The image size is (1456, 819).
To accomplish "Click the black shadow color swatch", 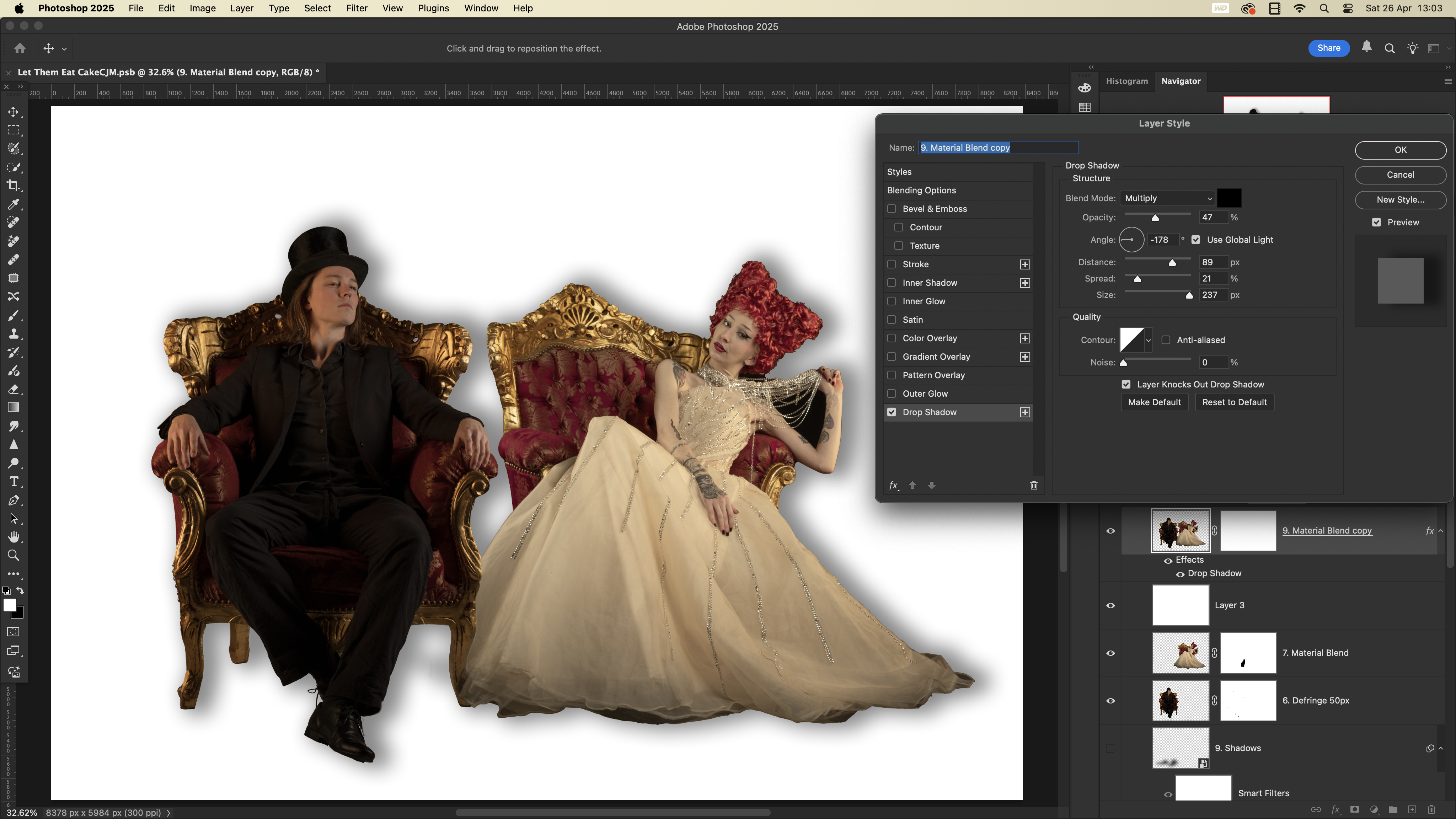I will pos(1229,198).
